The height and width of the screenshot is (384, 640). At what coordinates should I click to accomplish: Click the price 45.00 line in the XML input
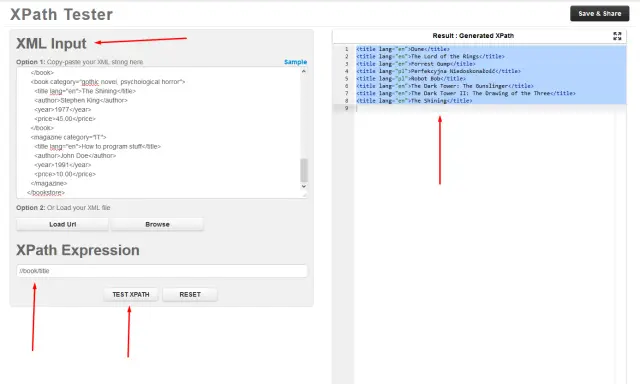(x=65, y=119)
